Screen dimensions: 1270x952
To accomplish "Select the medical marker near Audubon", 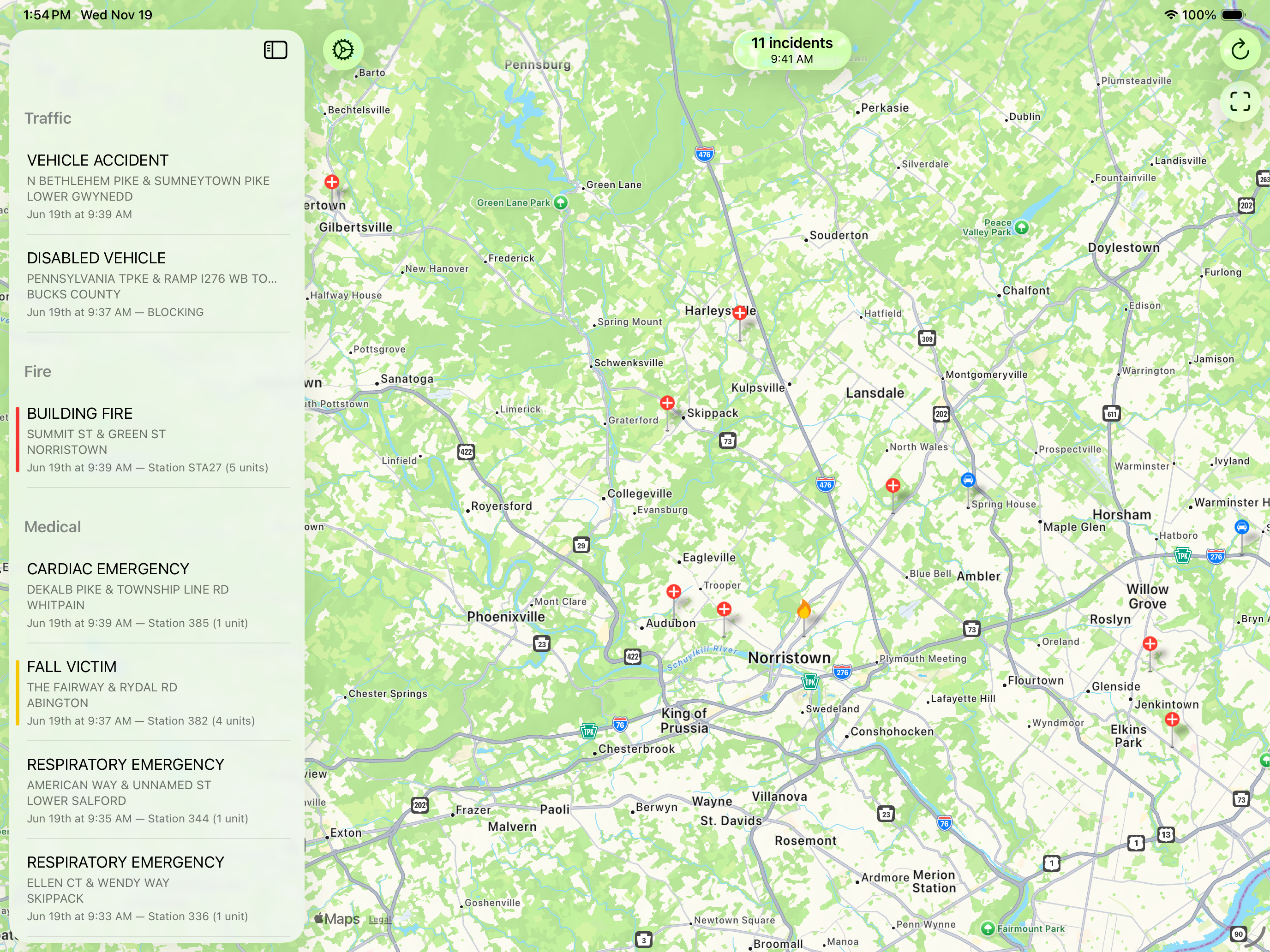I will 673,591.
